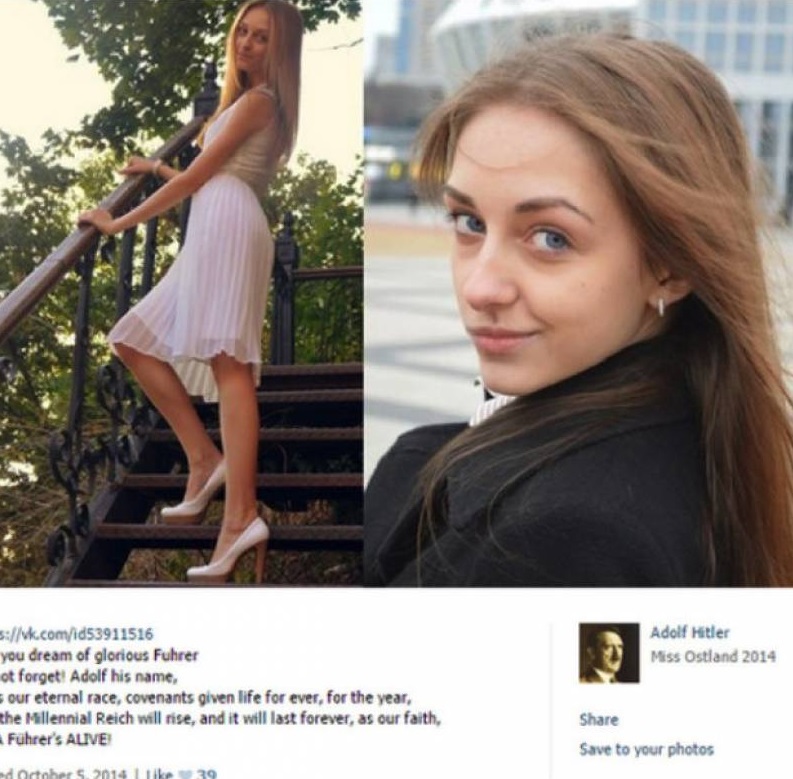Click the right close-up portrait photo
This screenshot has width=793, height=779.
click(579, 293)
